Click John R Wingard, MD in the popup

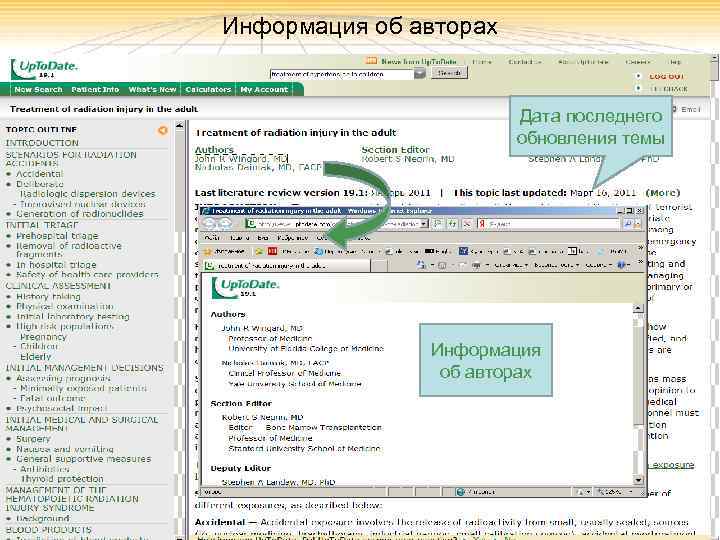[262, 328]
